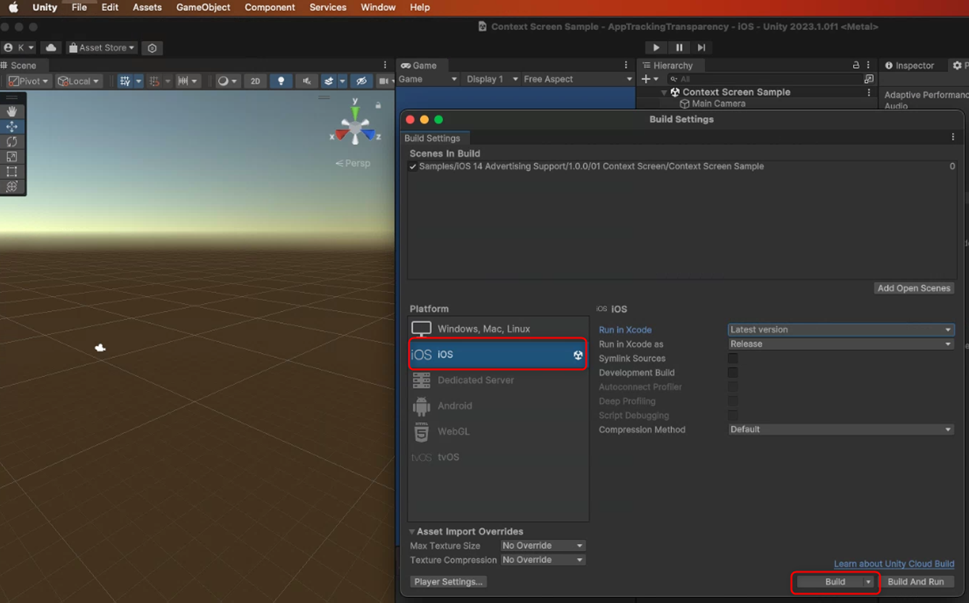Click Add Open Scenes button
This screenshot has width=969, height=603.
[914, 289]
